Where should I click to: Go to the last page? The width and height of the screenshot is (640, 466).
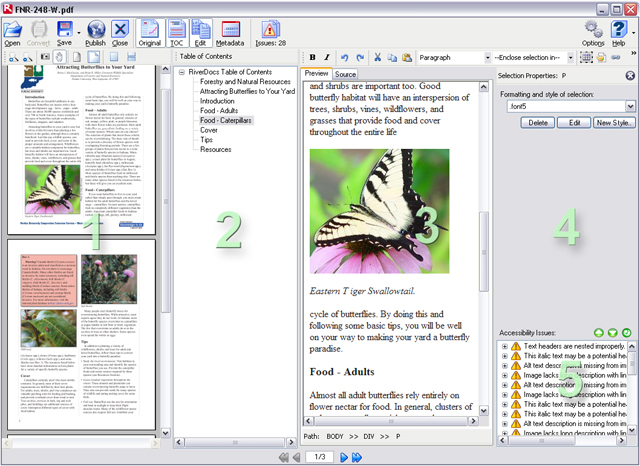coord(357,457)
